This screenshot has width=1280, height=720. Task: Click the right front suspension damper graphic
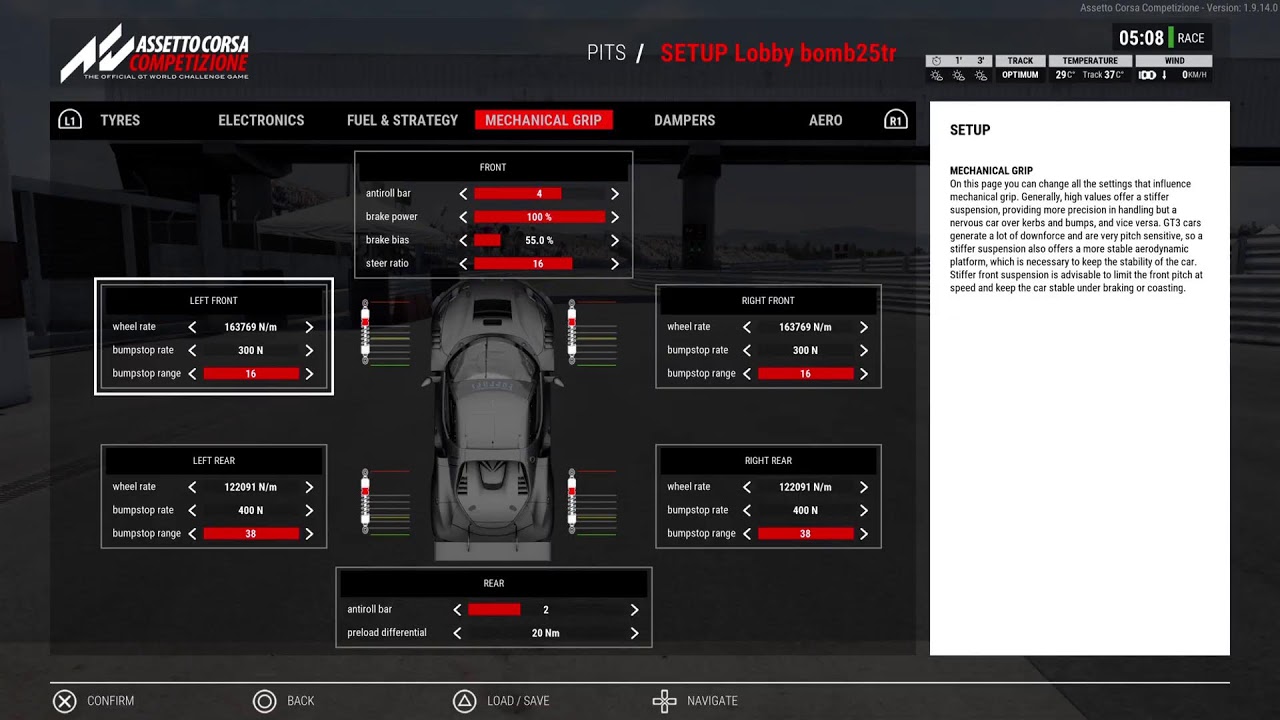[571, 332]
